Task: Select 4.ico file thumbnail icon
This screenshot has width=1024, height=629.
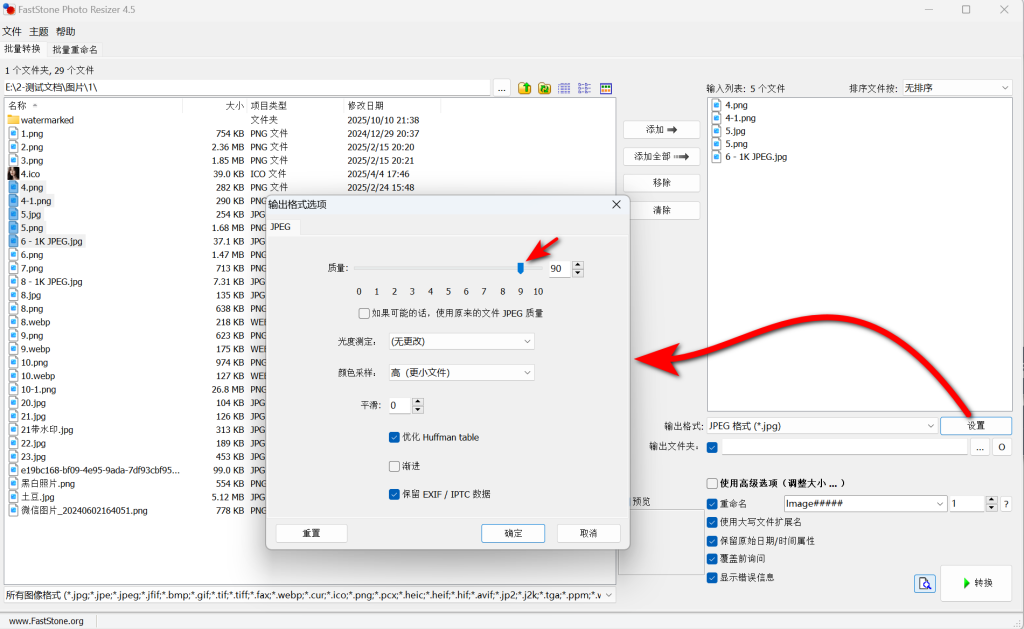Action: (13, 174)
